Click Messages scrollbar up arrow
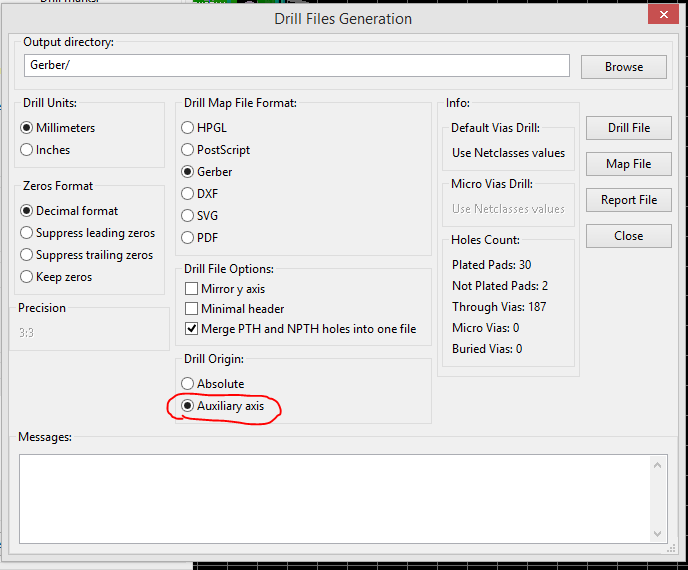Screen dimensions: 688x570 click(x=657, y=465)
